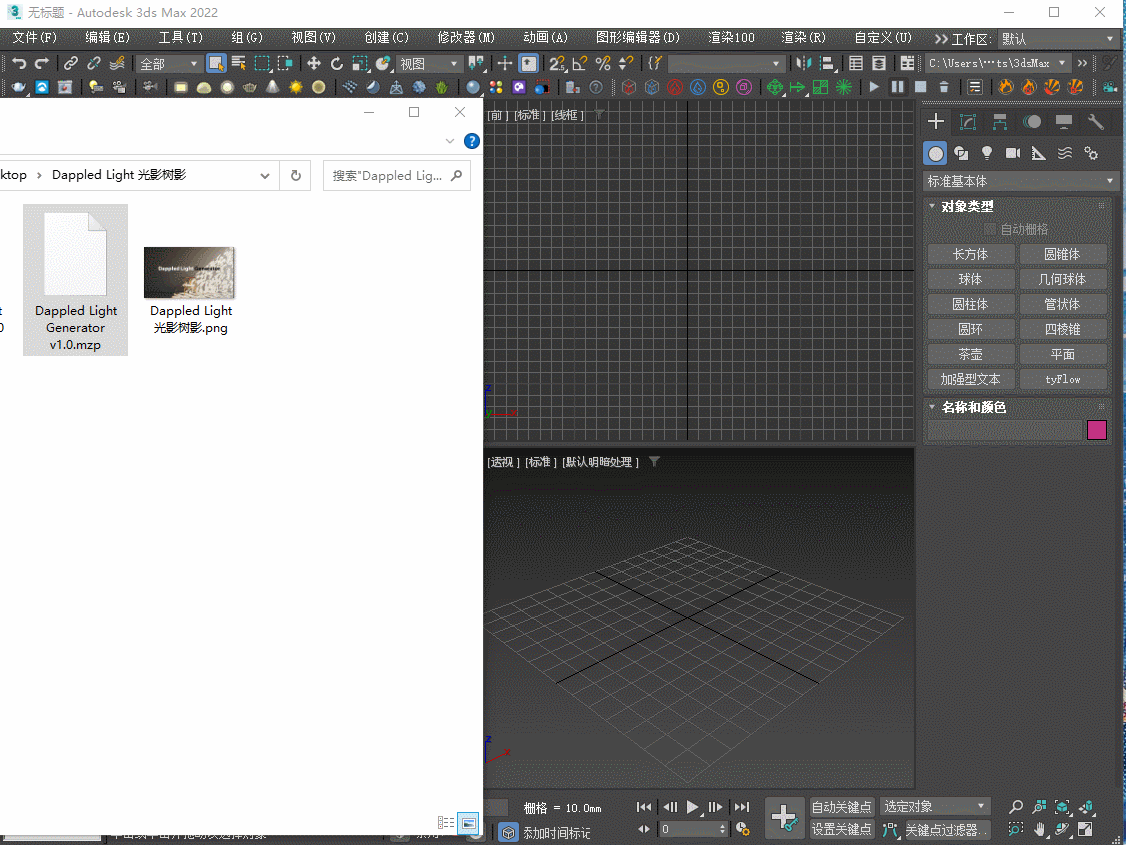Undo the last action via undo arrow
Screen dimensions: 1126x845
coord(19,64)
